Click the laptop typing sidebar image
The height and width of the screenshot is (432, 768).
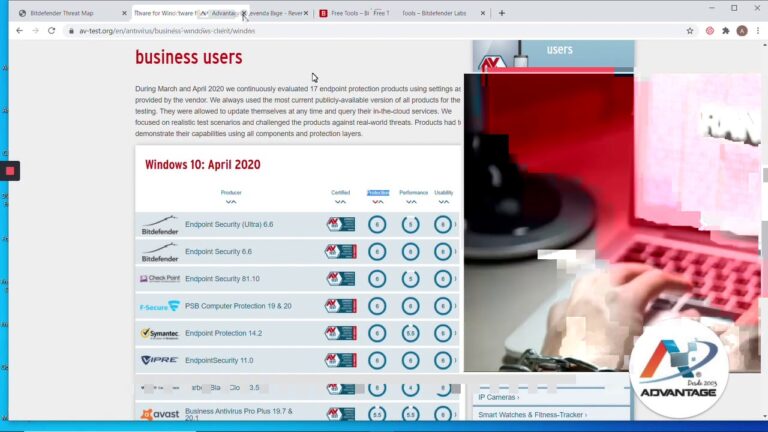[612, 223]
